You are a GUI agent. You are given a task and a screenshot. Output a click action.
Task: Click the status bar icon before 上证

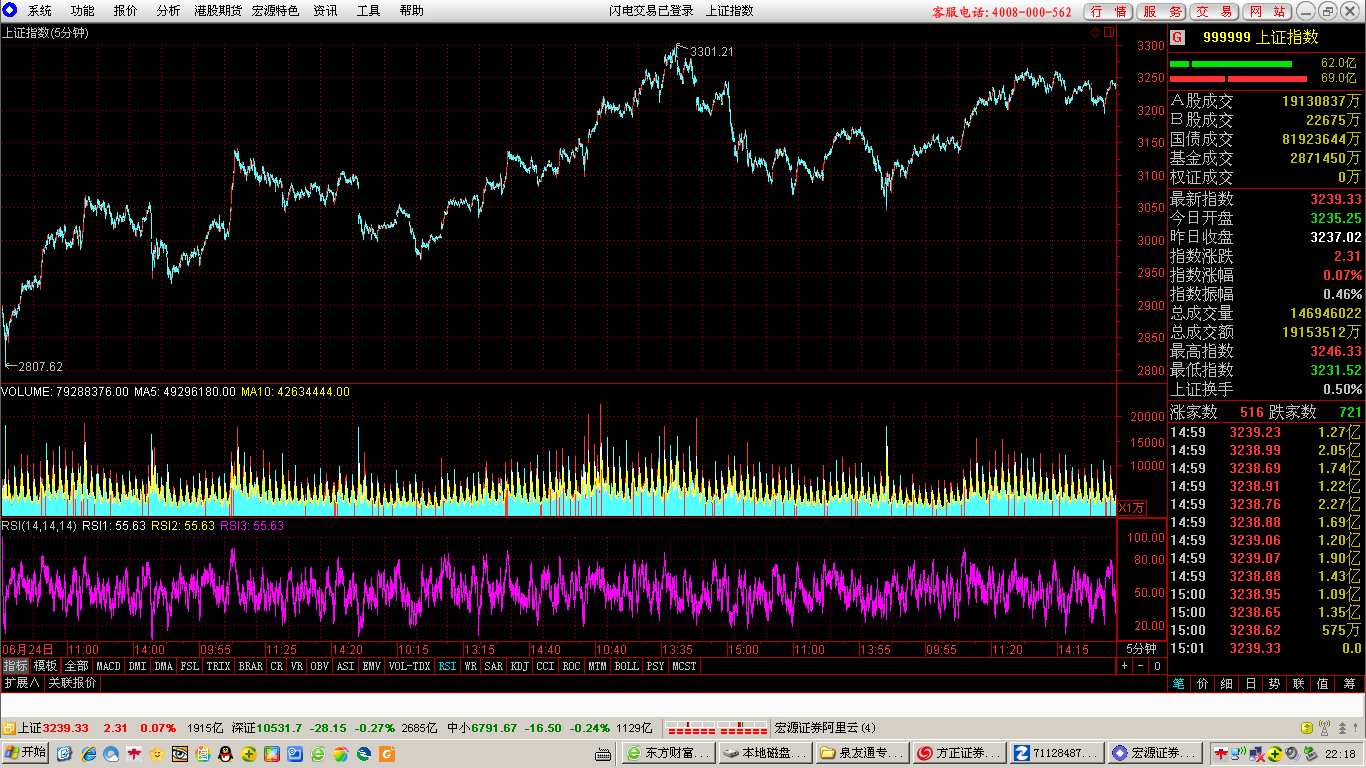click(9, 728)
